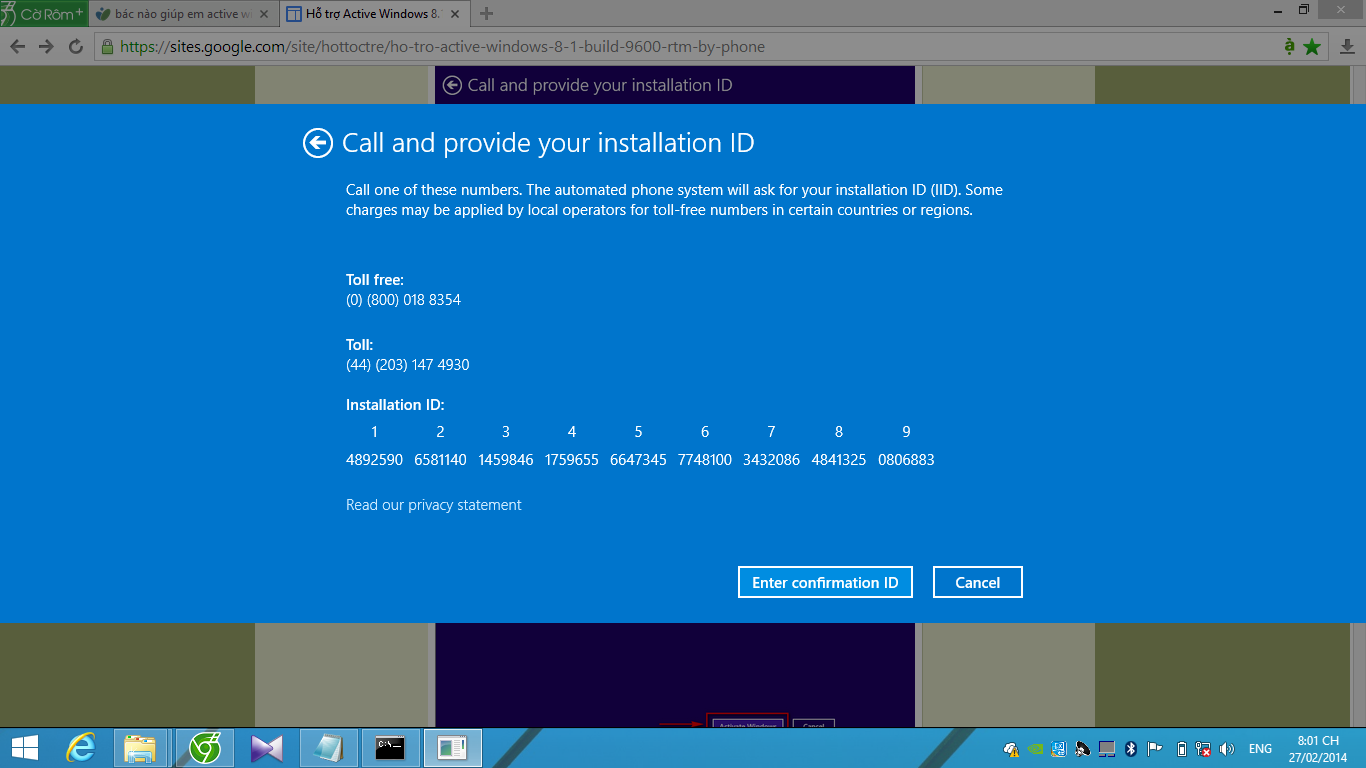Click installation ID block 4892590

[x=374, y=460]
